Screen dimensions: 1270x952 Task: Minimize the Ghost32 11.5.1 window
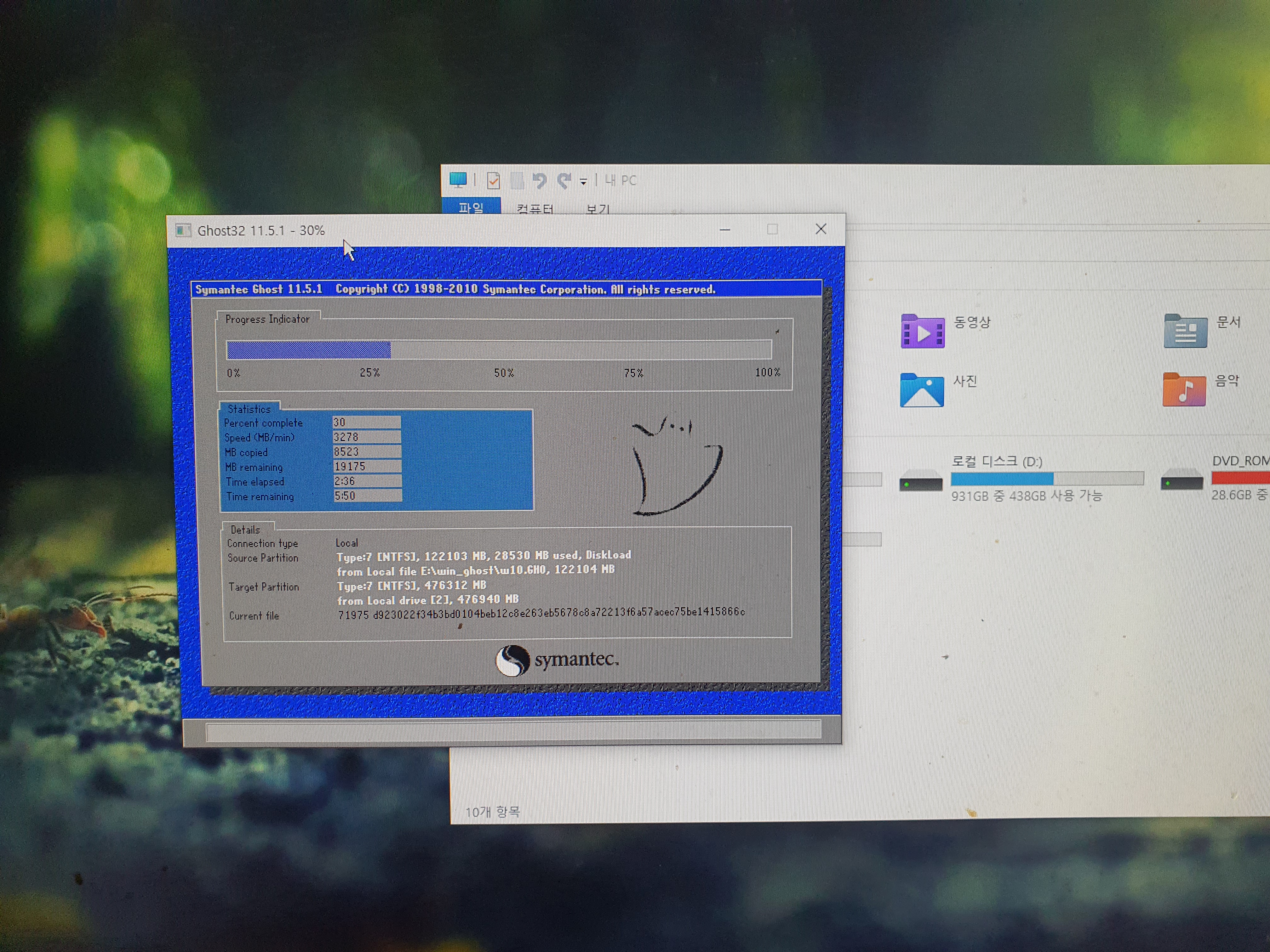(x=724, y=229)
